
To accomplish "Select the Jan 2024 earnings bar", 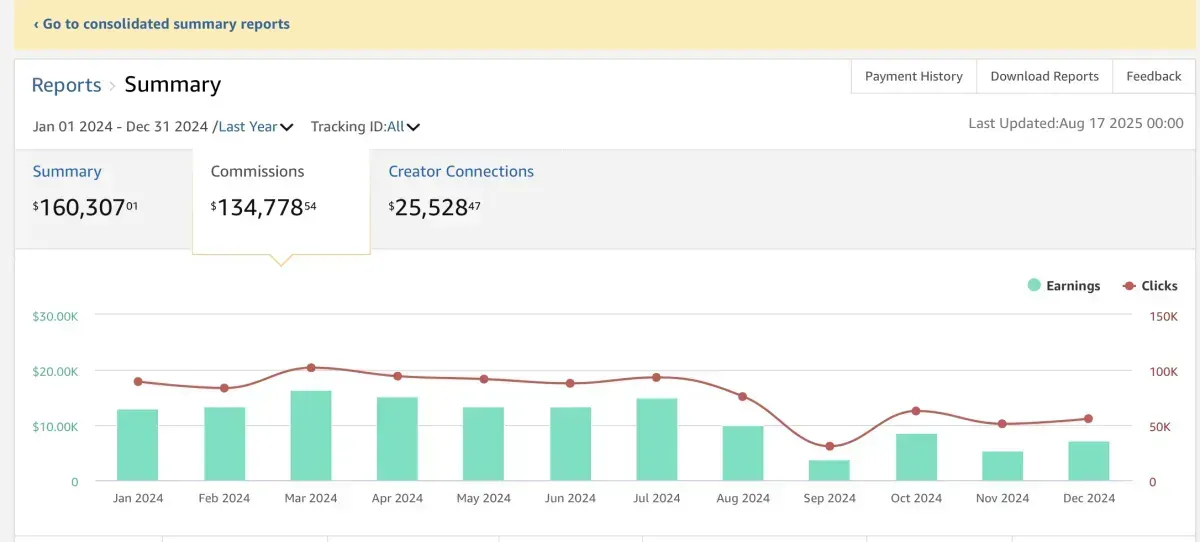I will pos(138,445).
